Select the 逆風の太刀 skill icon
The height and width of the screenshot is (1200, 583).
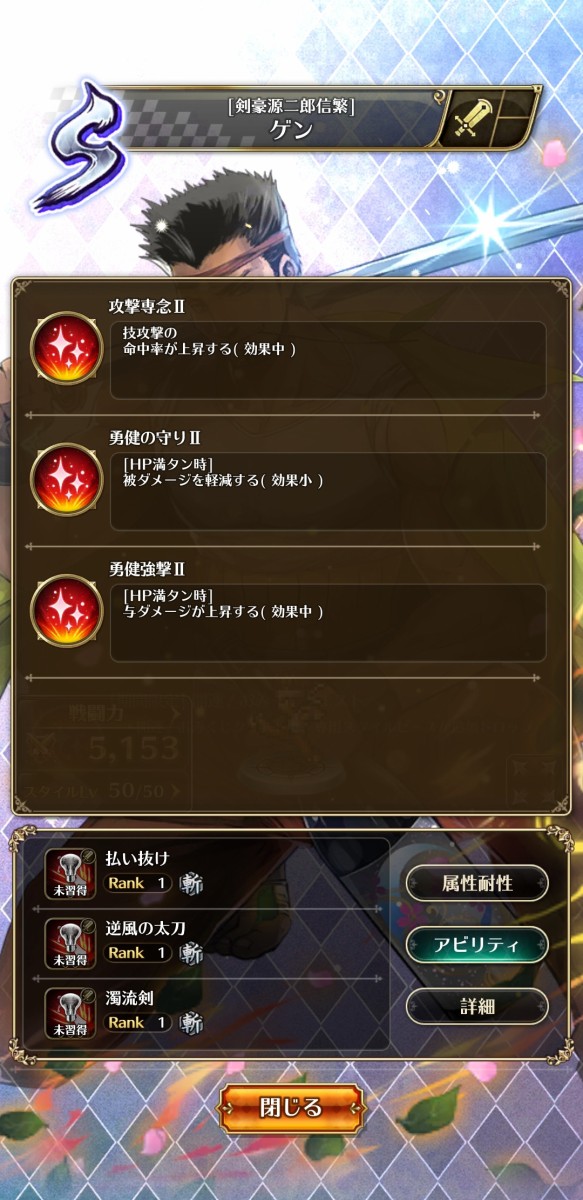[x=71, y=944]
